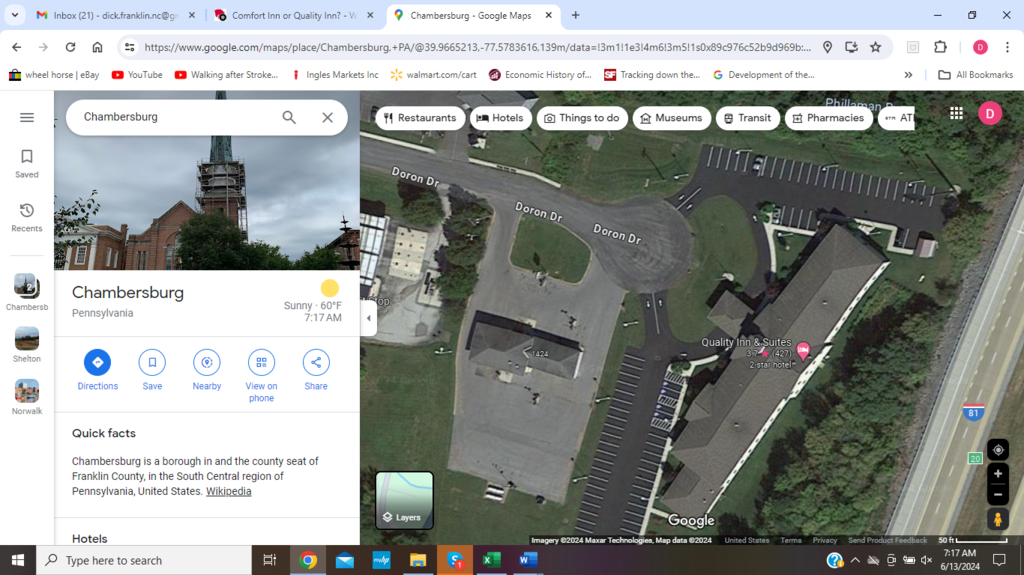
Task: Open the Windows Start menu
Action: pos(18,560)
